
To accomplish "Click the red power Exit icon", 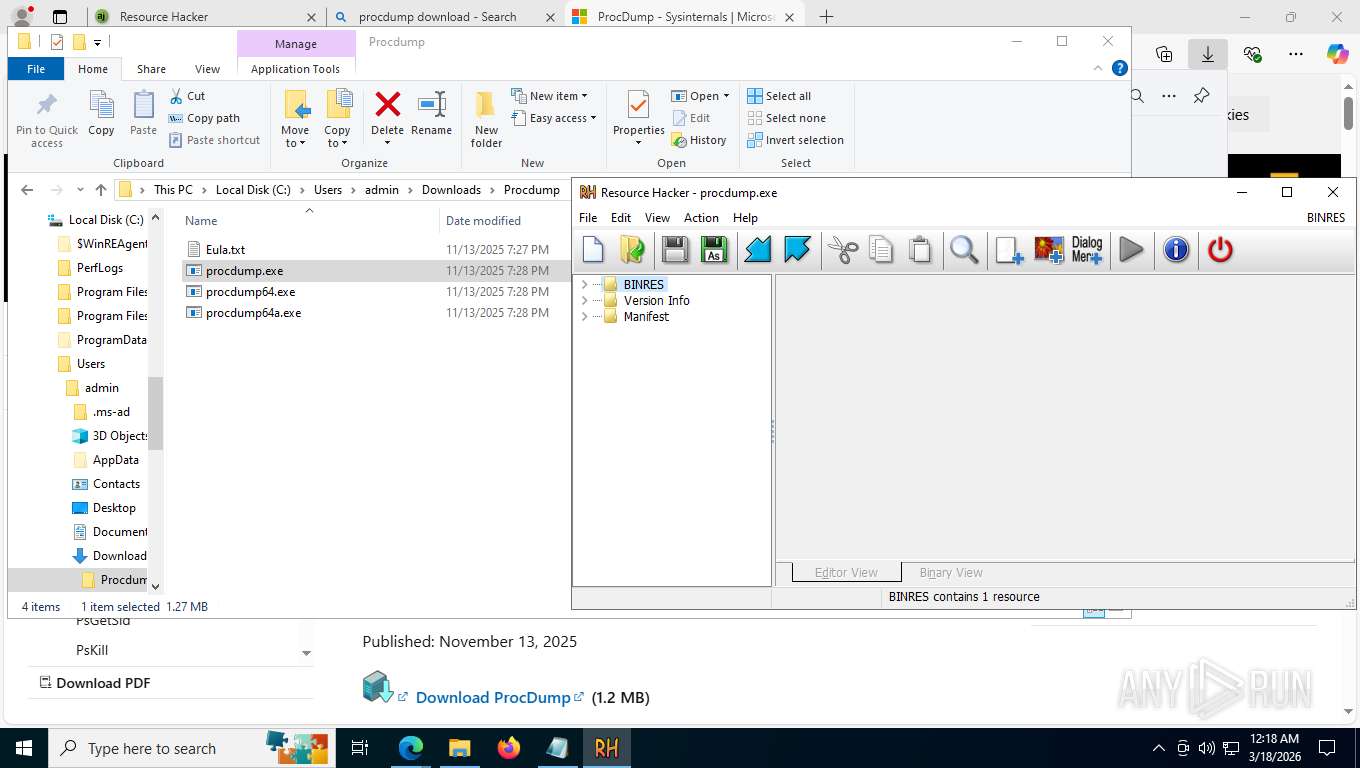I will coord(1220,250).
